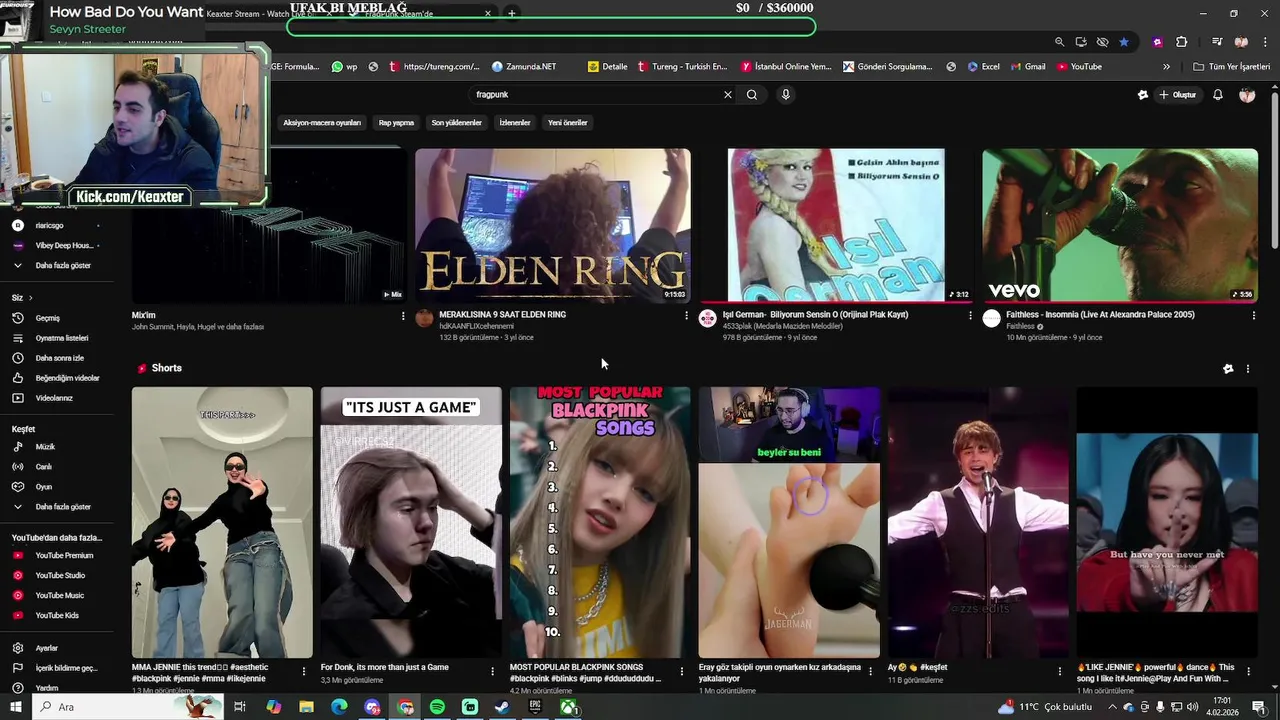Open options menu for Elden Ring video
This screenshot has height=720, width=1280.
point(686,316)
